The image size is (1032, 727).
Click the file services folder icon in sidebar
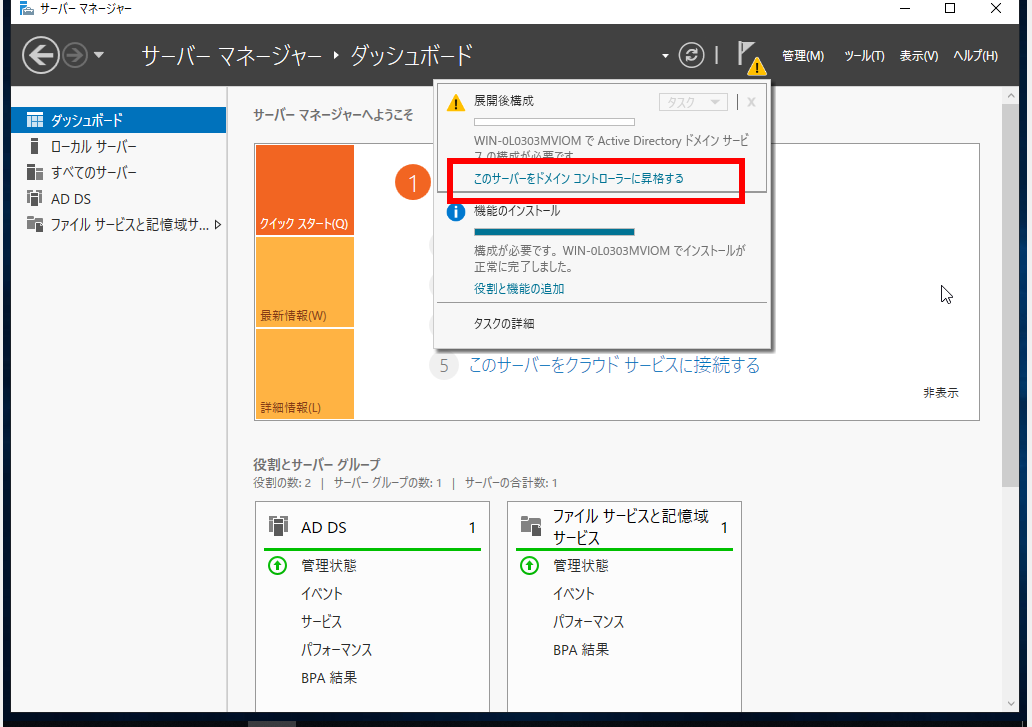pyautogui.click(x=34, y=224)
